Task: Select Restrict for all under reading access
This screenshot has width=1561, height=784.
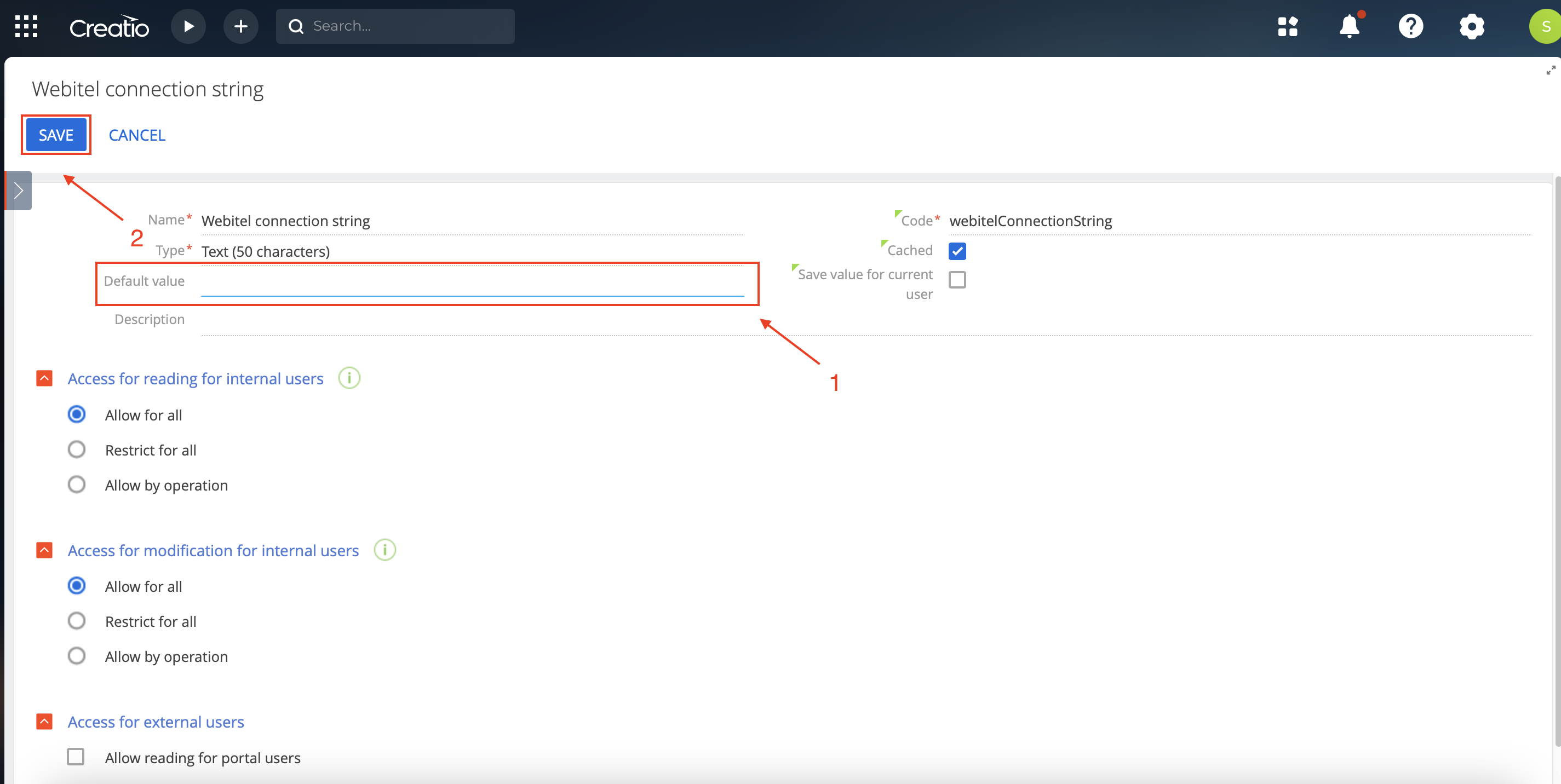Action: point(76,449)
